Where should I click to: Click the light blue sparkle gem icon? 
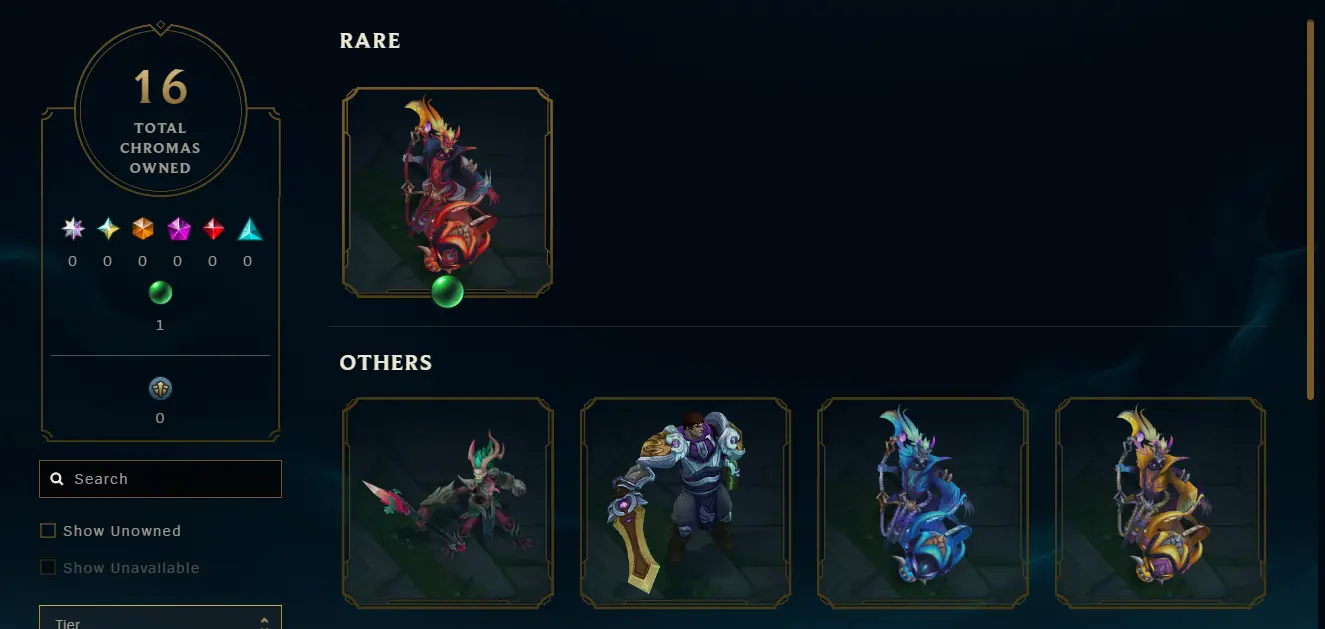pos(108,229)
